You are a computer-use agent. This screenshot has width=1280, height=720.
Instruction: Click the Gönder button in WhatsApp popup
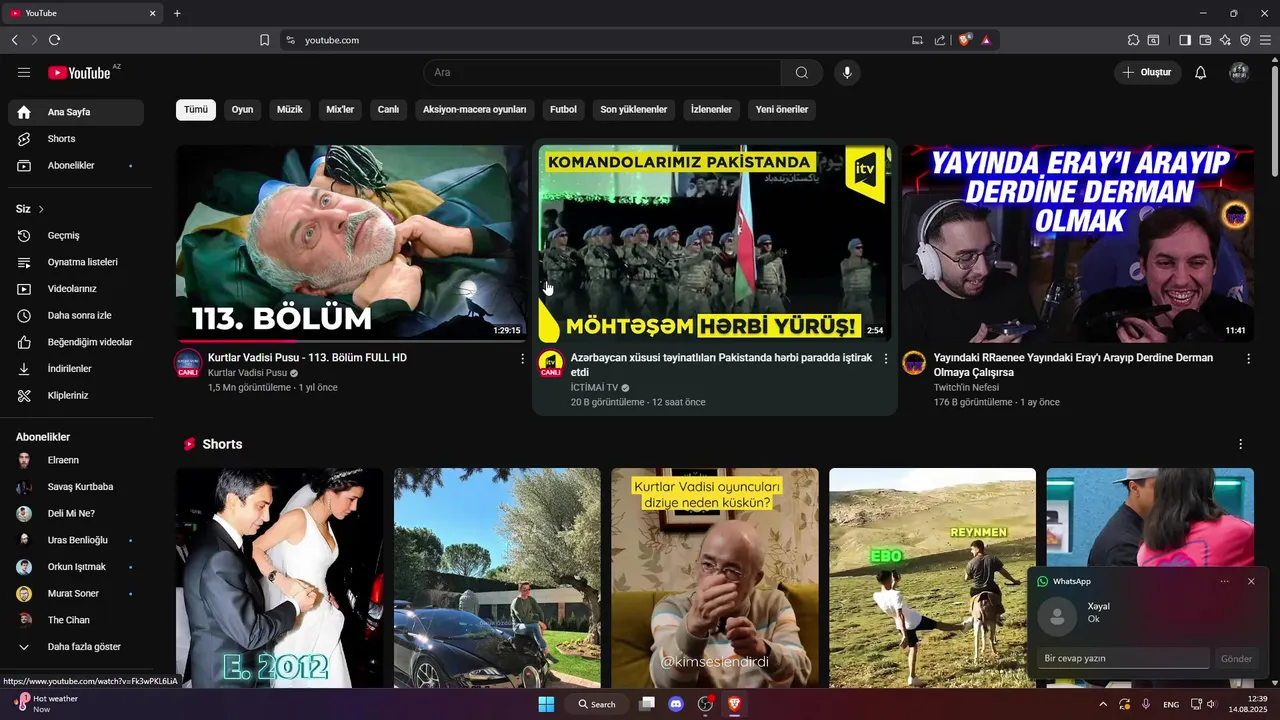click(1236, 659)
